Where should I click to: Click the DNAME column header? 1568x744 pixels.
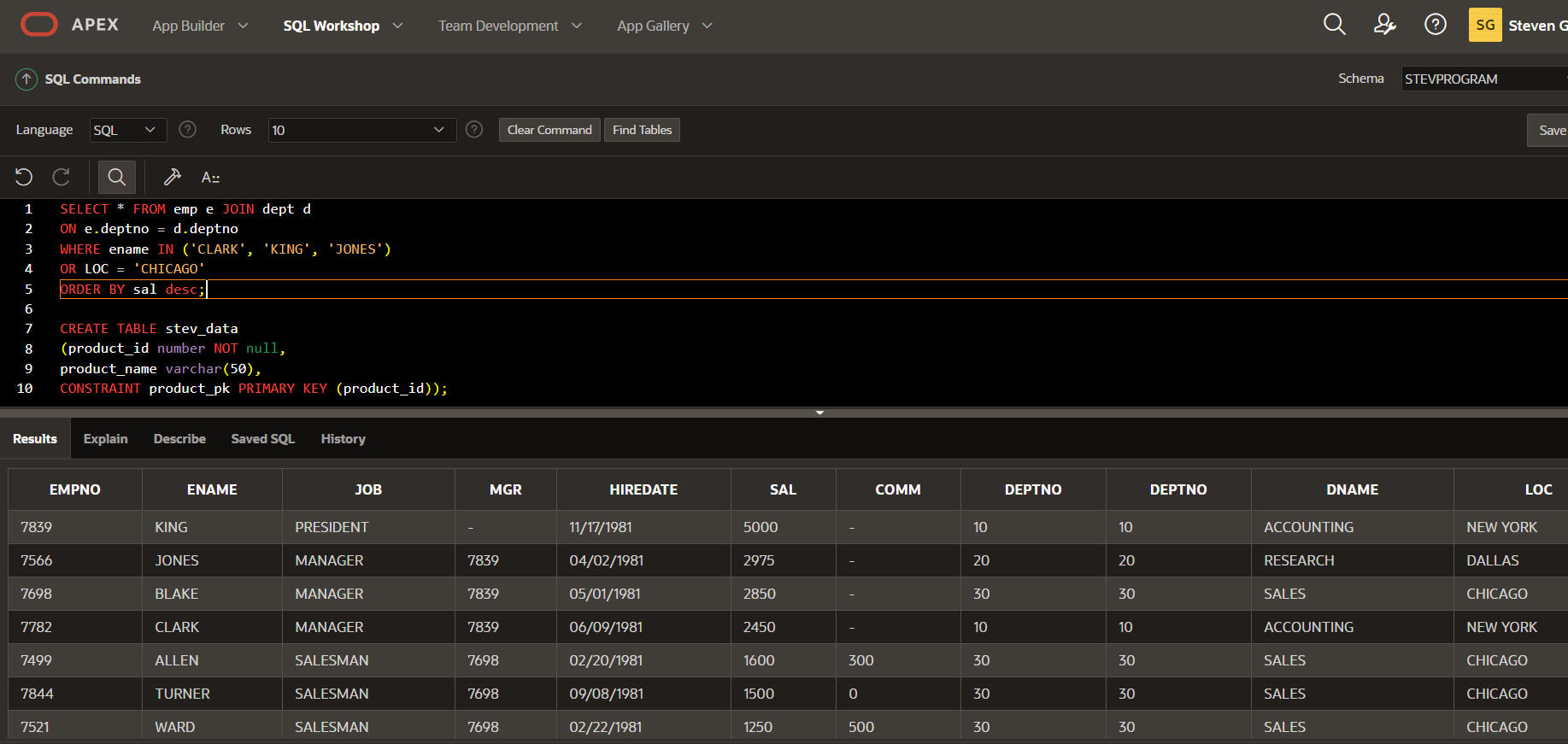click(x=1352, y=489)
